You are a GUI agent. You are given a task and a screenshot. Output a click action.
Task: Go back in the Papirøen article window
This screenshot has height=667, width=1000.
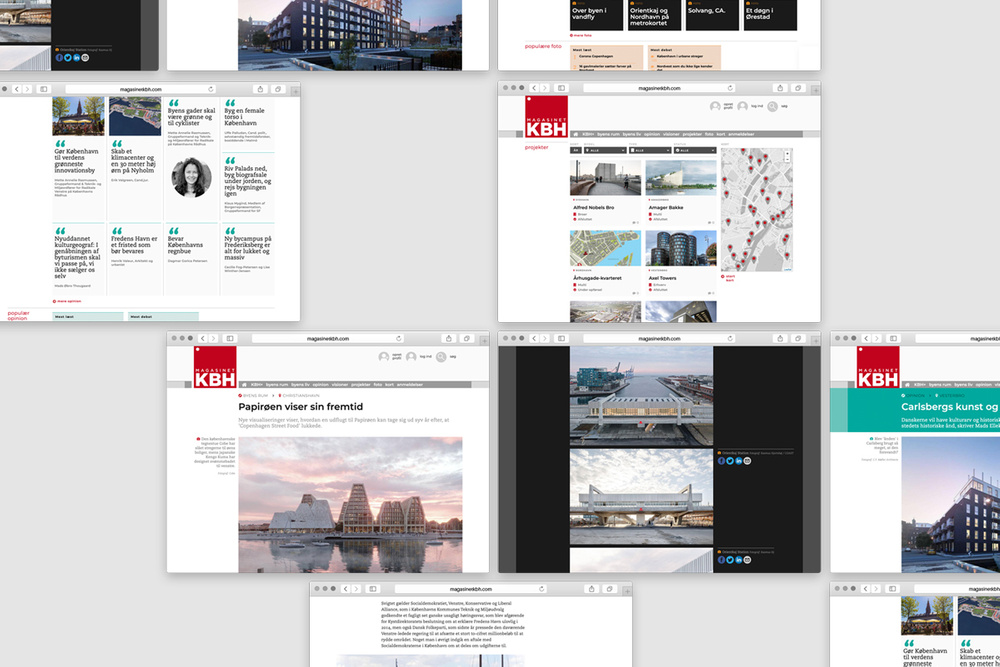[x=203, y=339]
